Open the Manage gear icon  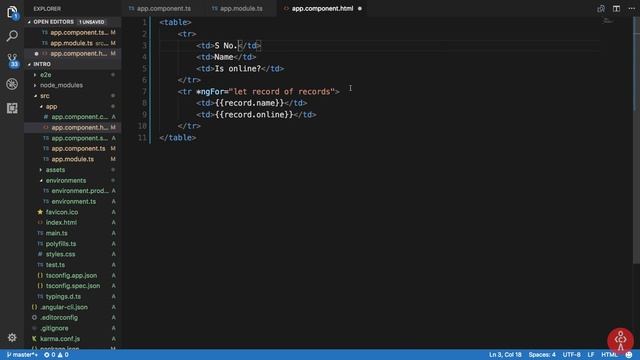click(x=12, y=338)
